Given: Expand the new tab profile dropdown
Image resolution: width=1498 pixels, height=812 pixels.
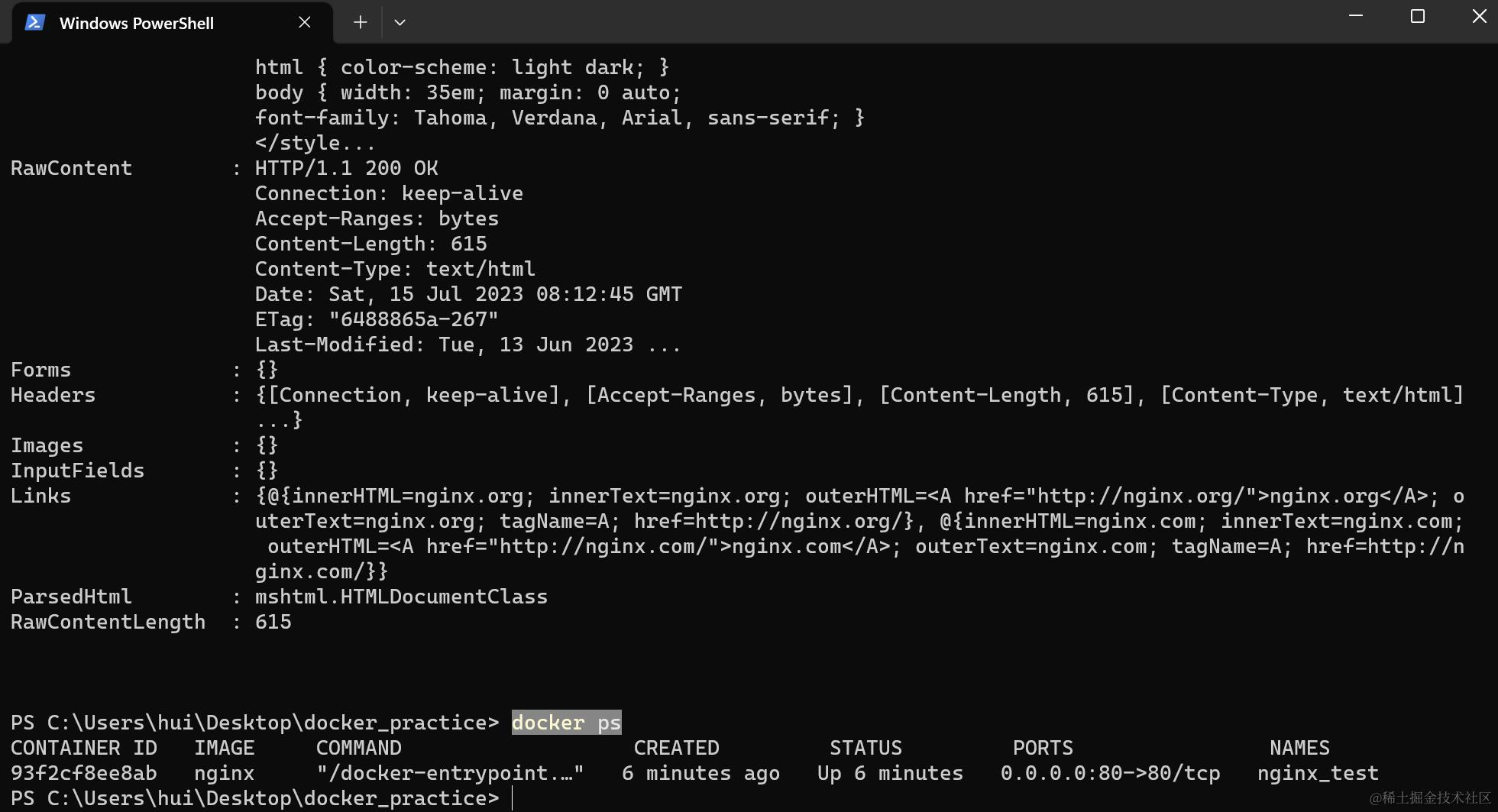Looking at the screenshot, I should [x=400, y=23].
